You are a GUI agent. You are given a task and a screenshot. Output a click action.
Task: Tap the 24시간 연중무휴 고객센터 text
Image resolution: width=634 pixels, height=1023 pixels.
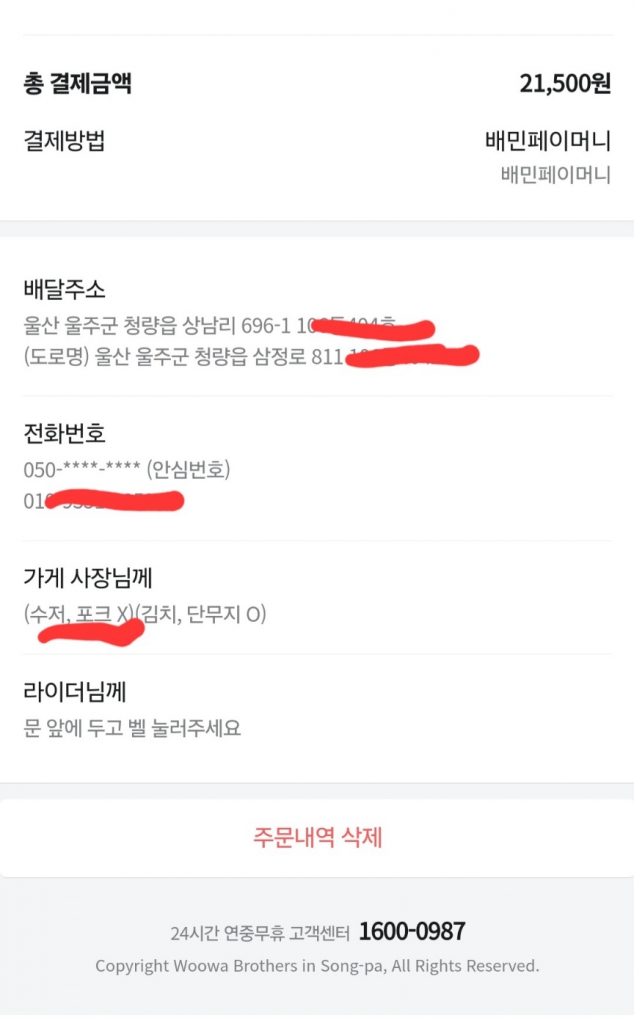tap(260, 934)
